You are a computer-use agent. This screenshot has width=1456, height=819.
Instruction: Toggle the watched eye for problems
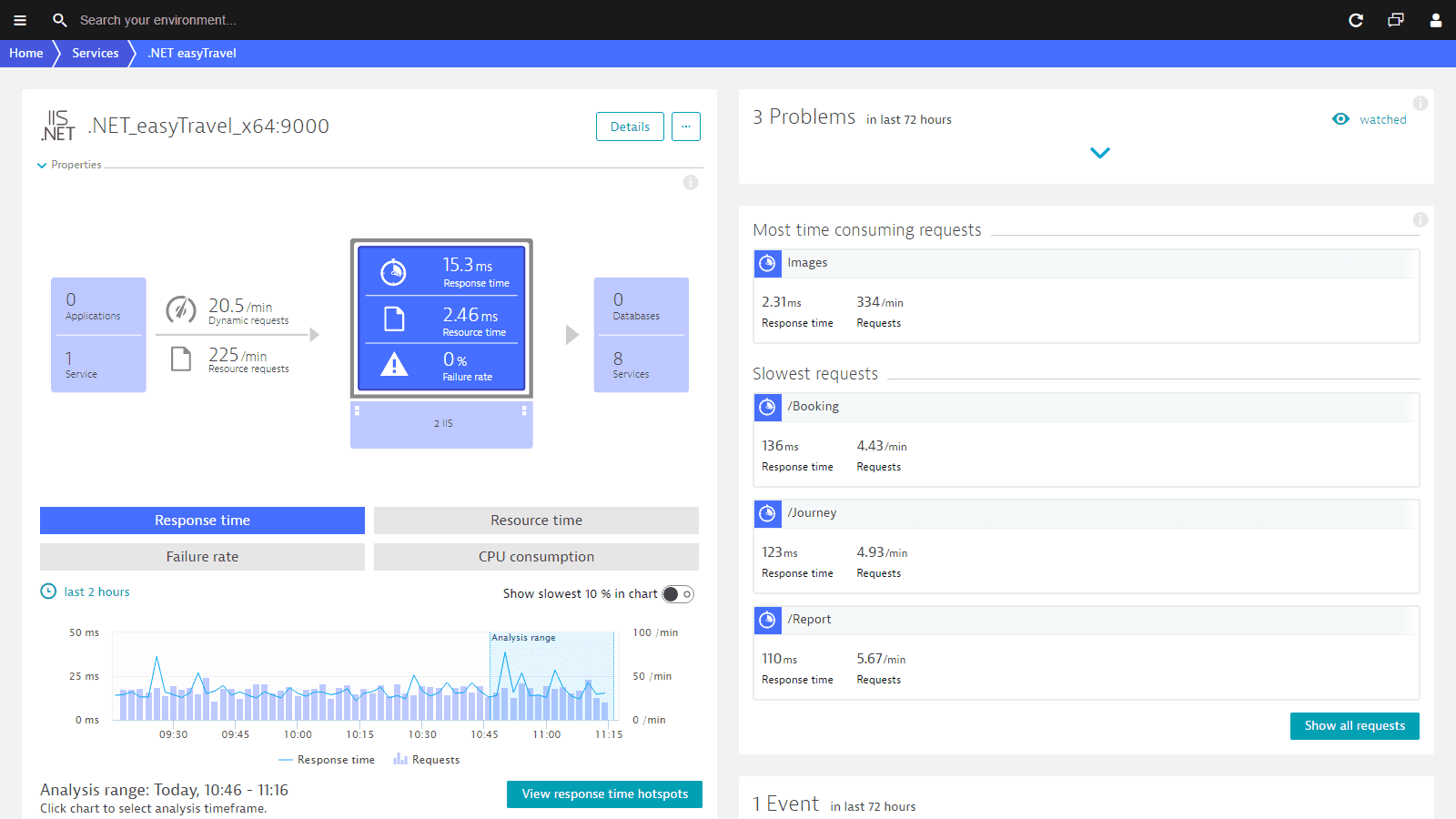click(x=1340, y=119)
